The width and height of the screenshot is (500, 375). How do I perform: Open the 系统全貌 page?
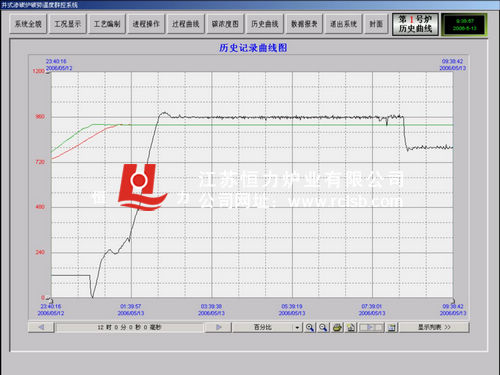coord(28,24)
